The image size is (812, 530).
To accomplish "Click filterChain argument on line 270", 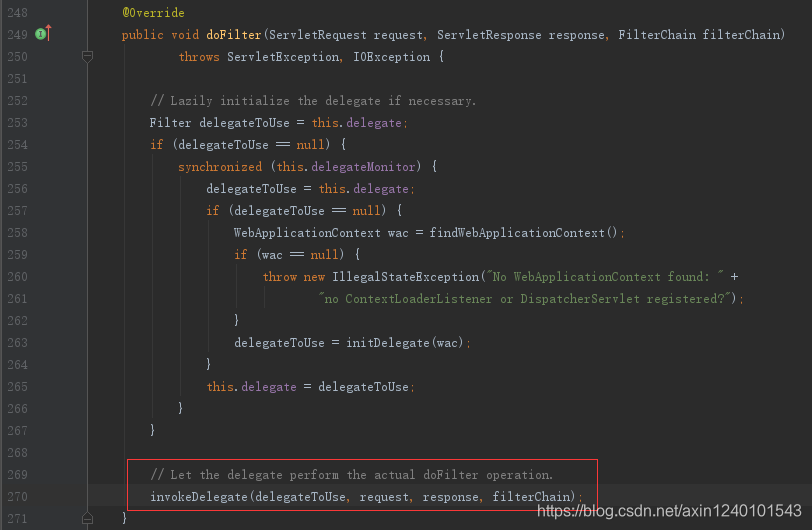I will pos(531,497).
